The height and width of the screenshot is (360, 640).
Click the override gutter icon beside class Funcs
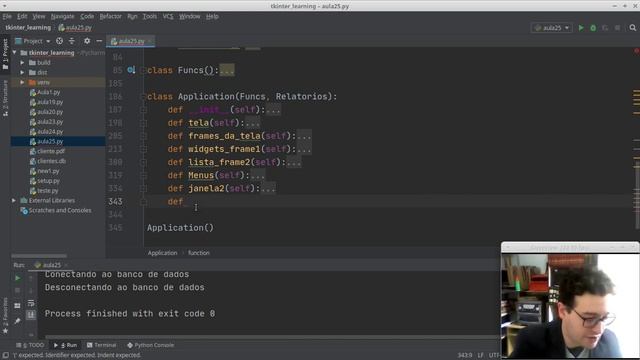[131, 70]
